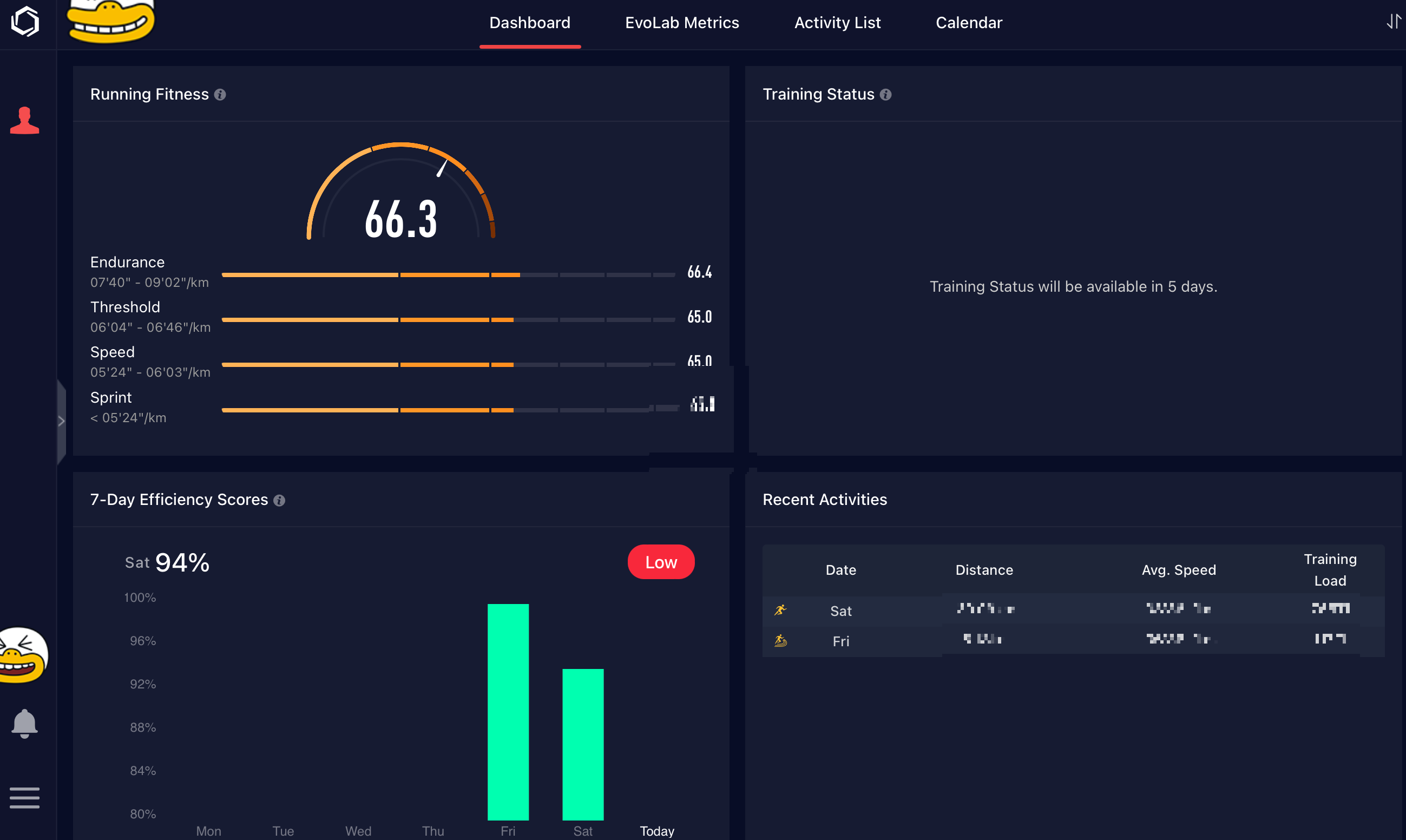Click the Endurance progress bar
Viewport: 1406px width, 840px height.
coord(448,274)
